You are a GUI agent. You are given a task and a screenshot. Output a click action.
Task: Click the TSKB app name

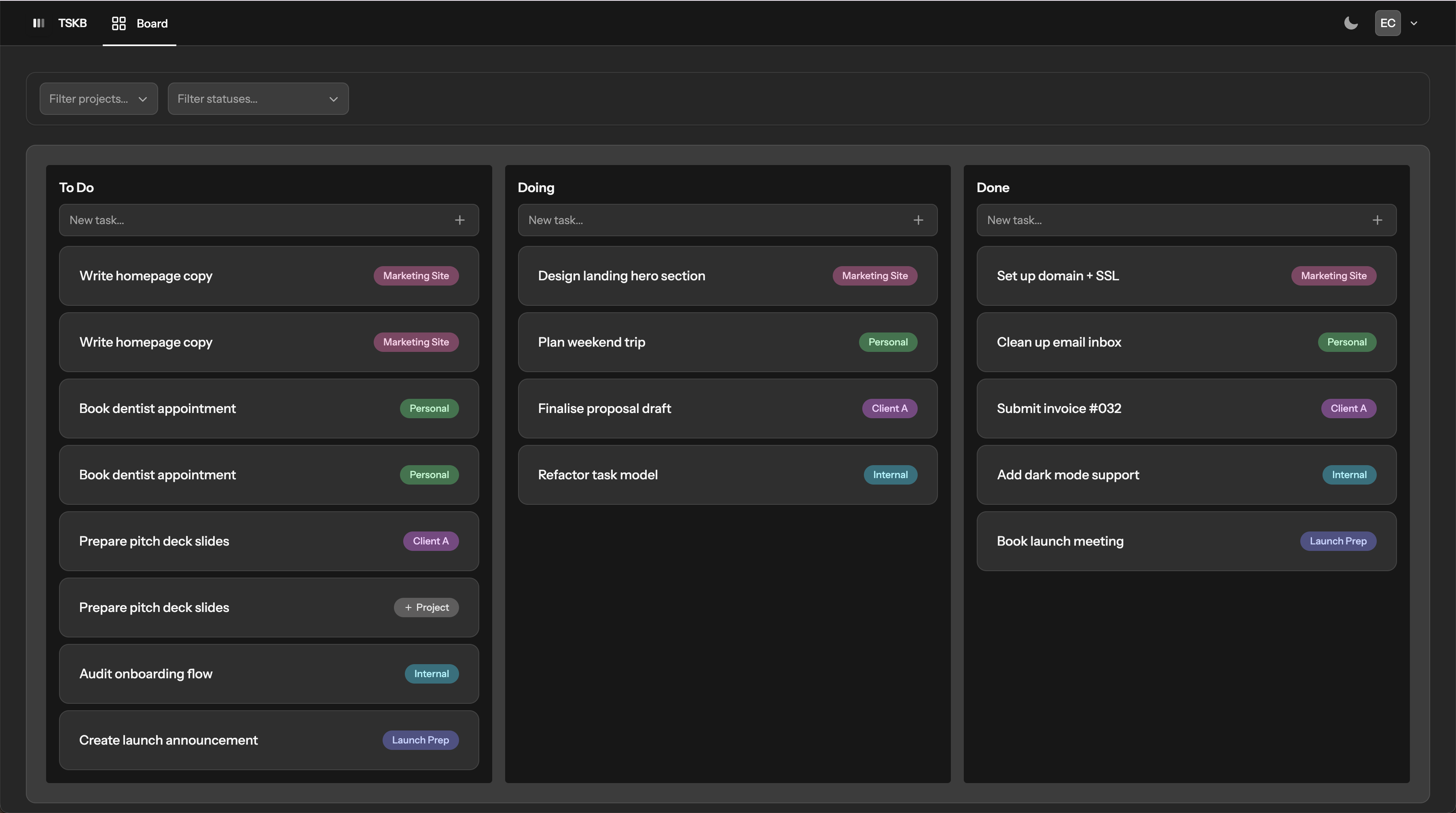(x=72, y=23)
